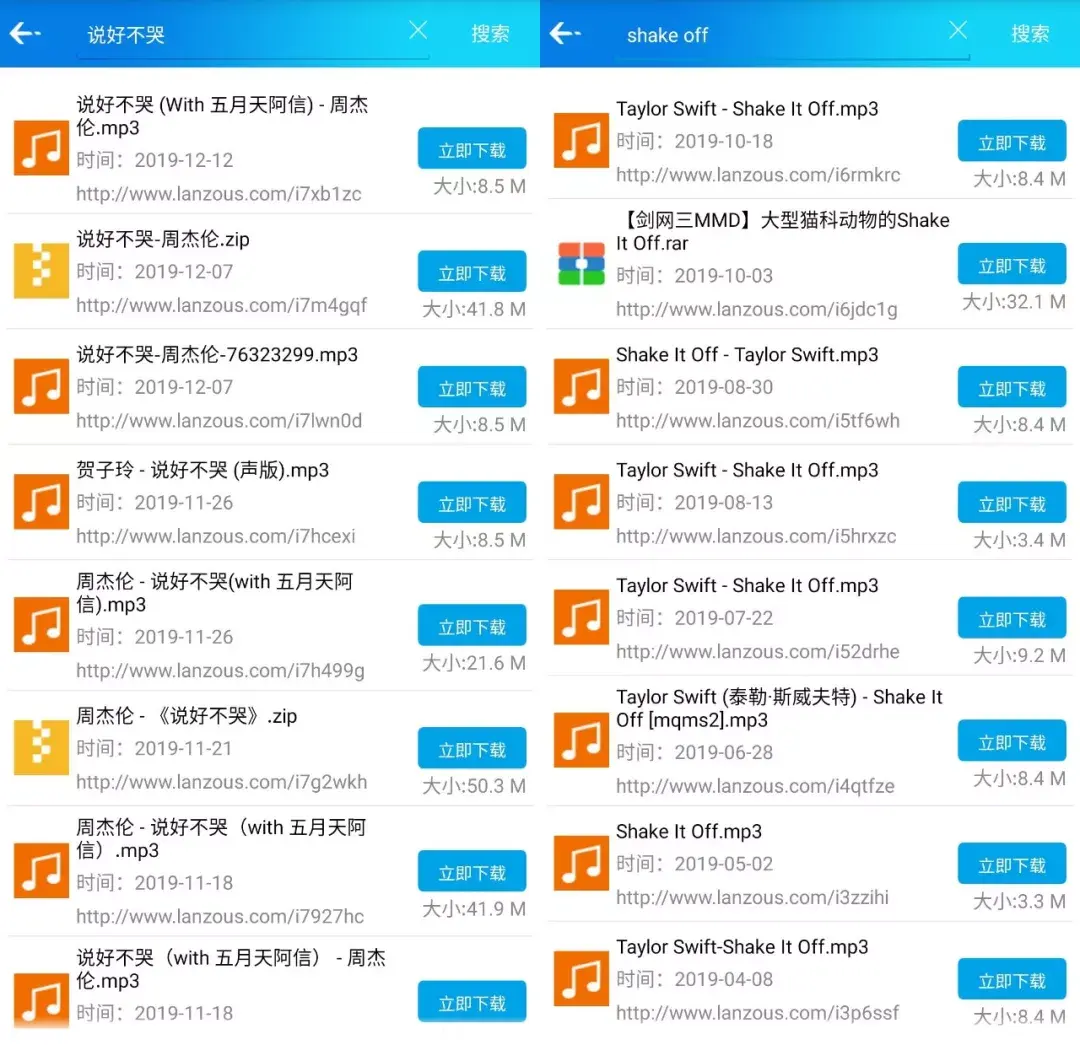
Task: Select title 说好不哭-周杰伦.zip
Action: (163, 239)
